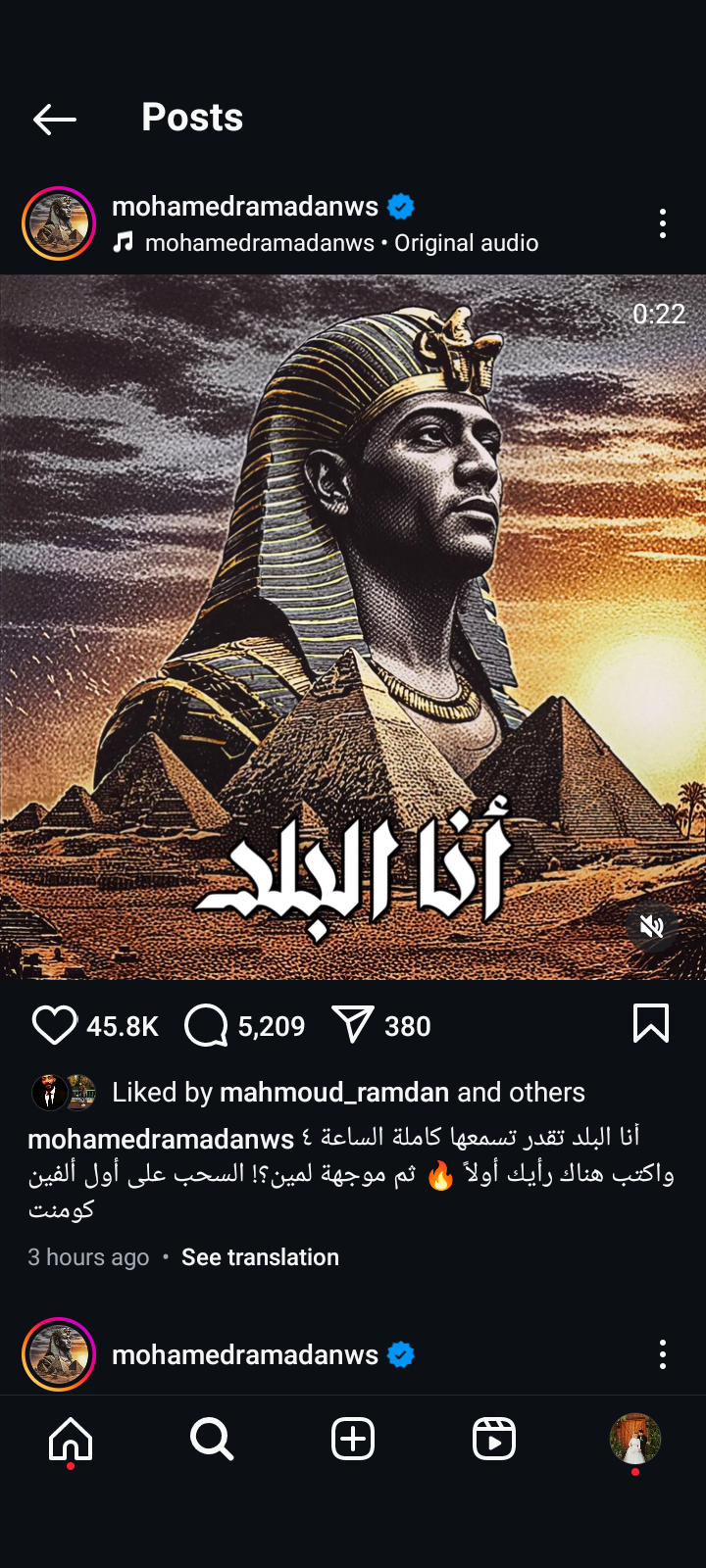Tap the back arrow beside Posts

pyautogui.click(x=55, y=120)
